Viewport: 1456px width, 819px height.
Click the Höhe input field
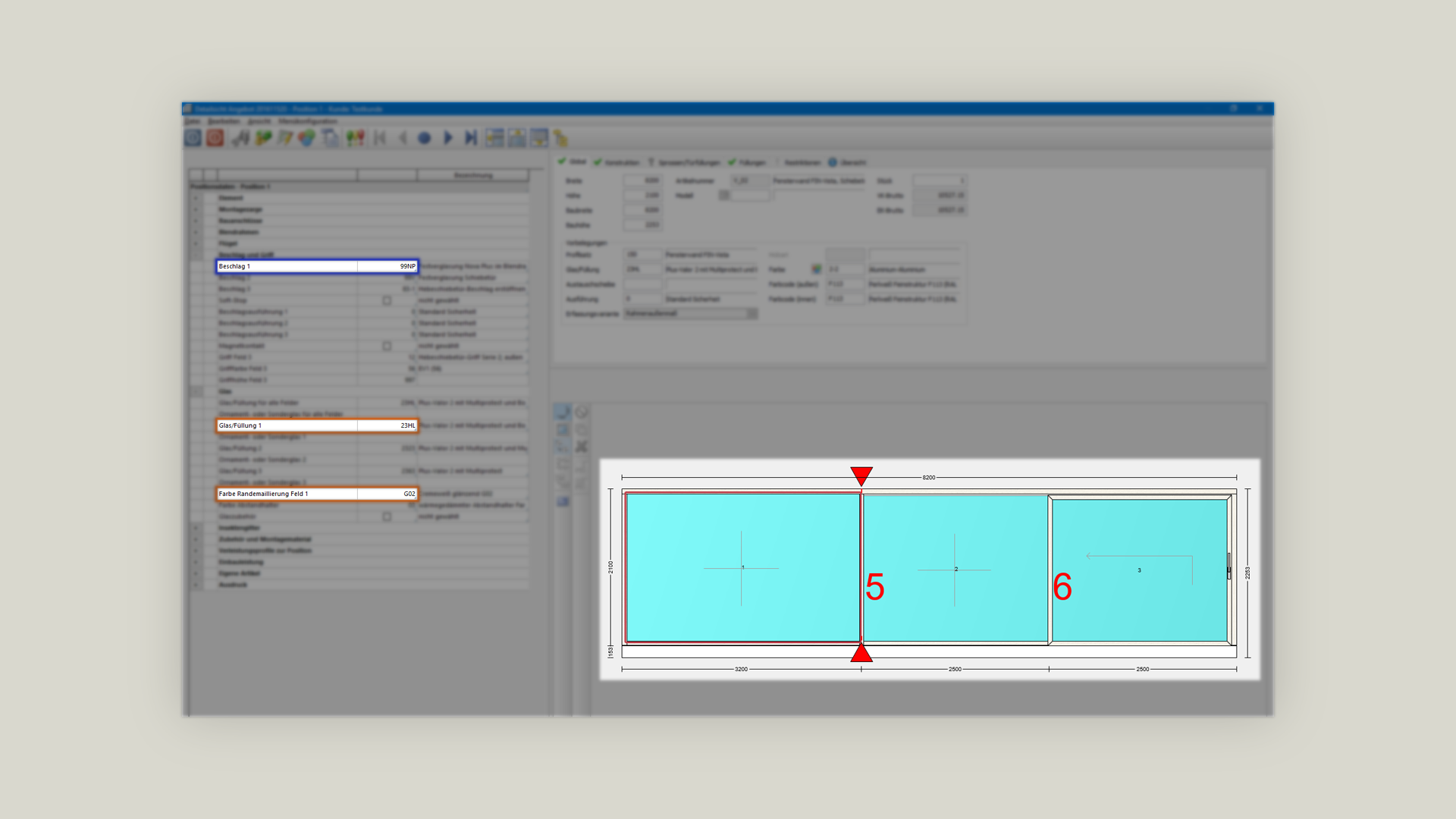[642, 195]
